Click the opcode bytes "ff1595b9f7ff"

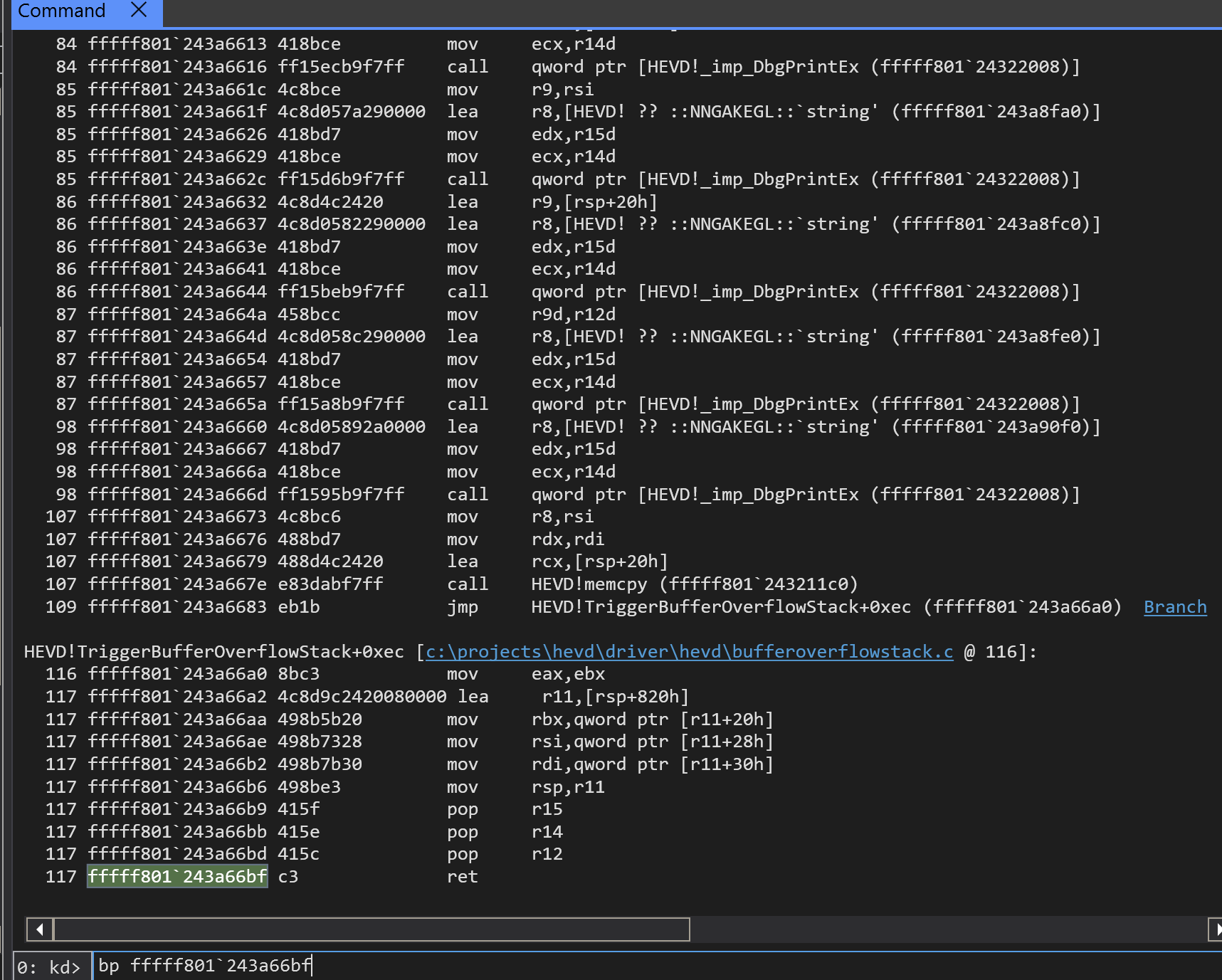tap(341, 495)
